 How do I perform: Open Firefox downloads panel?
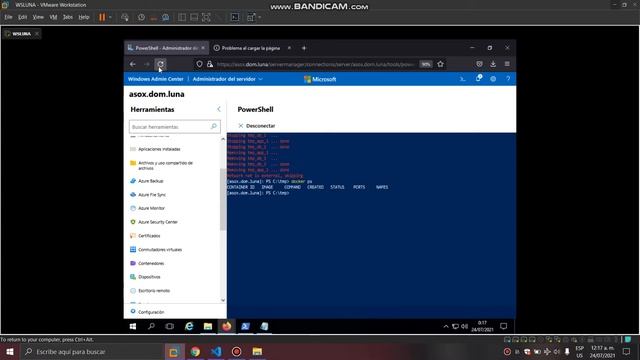pyautogui.click(x=493, y=64)
